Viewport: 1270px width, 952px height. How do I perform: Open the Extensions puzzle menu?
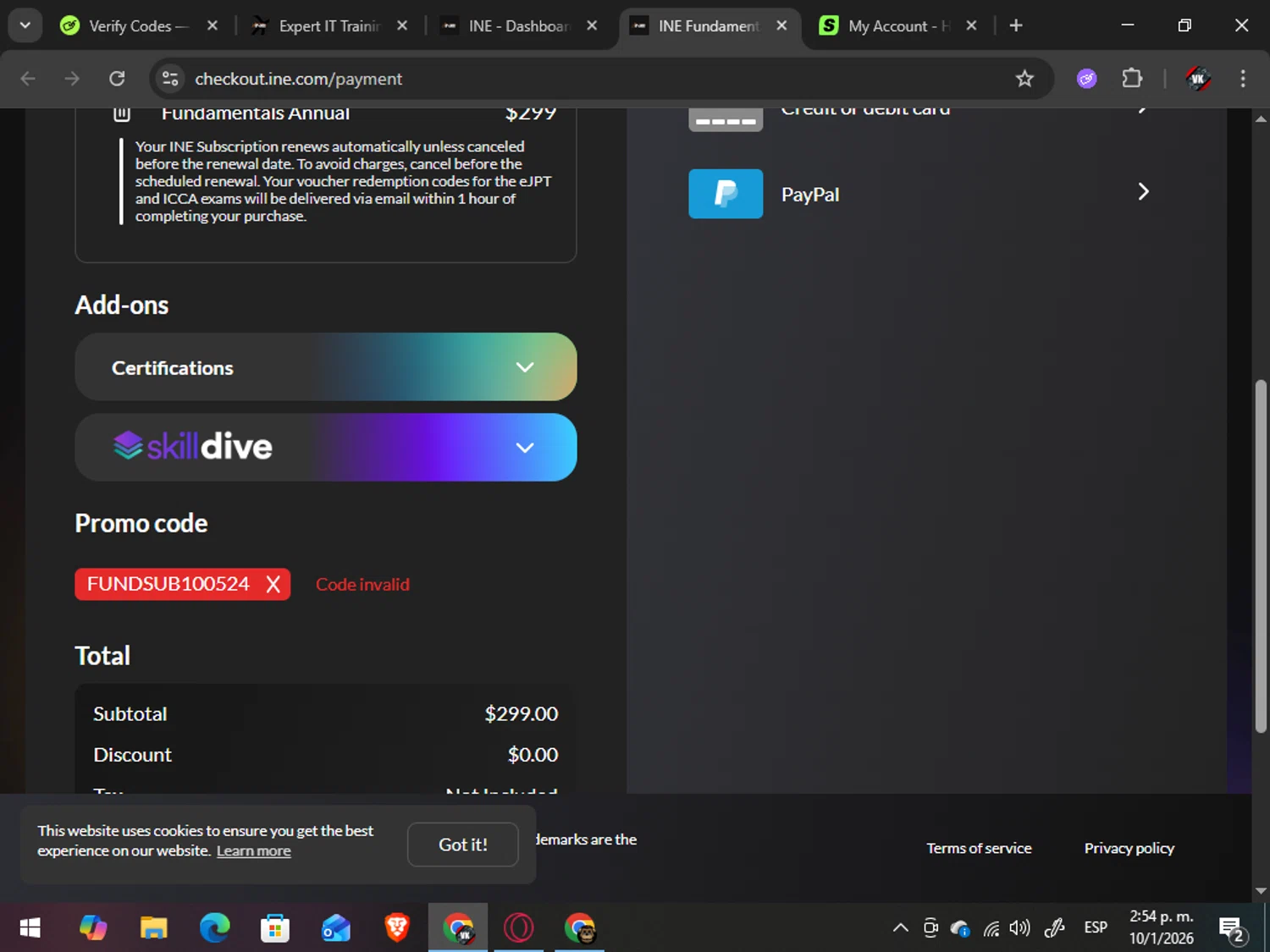[1132, 79]
